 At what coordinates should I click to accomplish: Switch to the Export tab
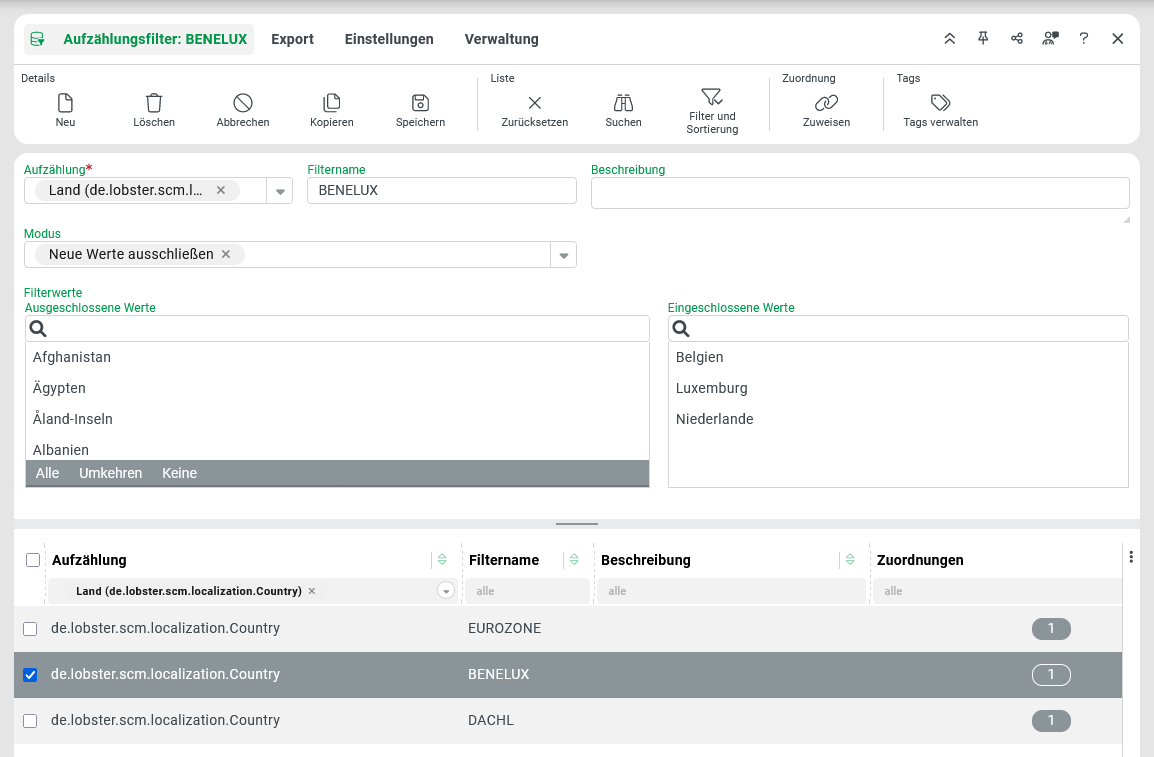click(292, 39)
